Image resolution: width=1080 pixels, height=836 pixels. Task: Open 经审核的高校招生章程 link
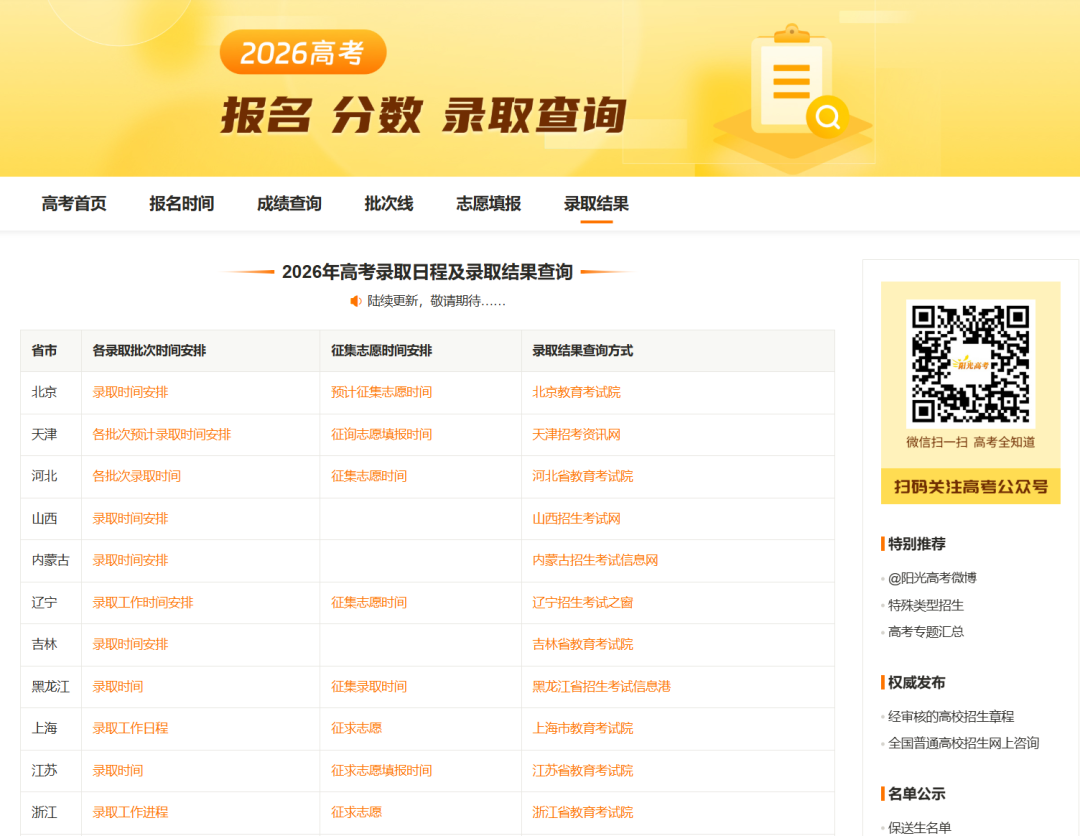point(951,717)
